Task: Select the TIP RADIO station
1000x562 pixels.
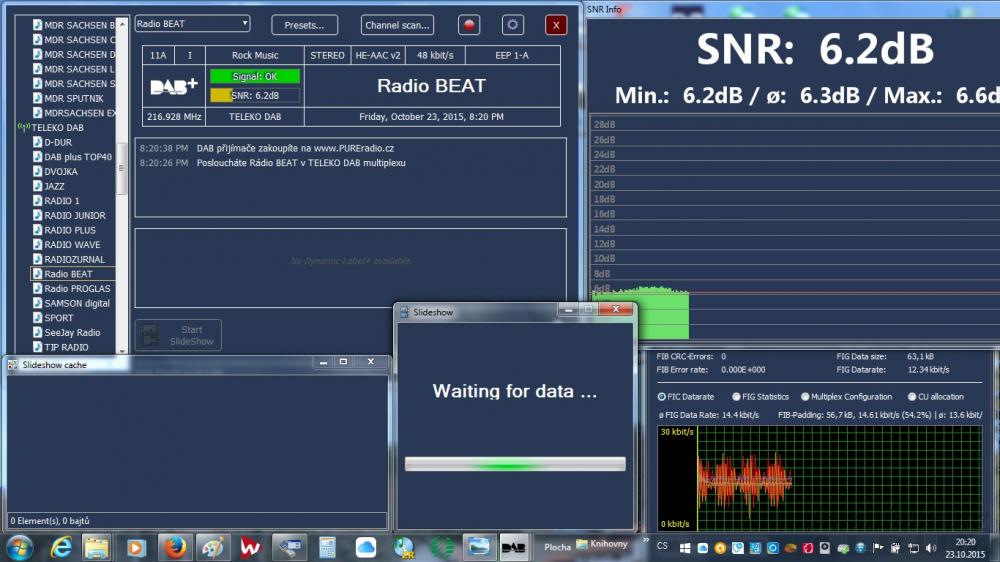Action: coord(61,348)
